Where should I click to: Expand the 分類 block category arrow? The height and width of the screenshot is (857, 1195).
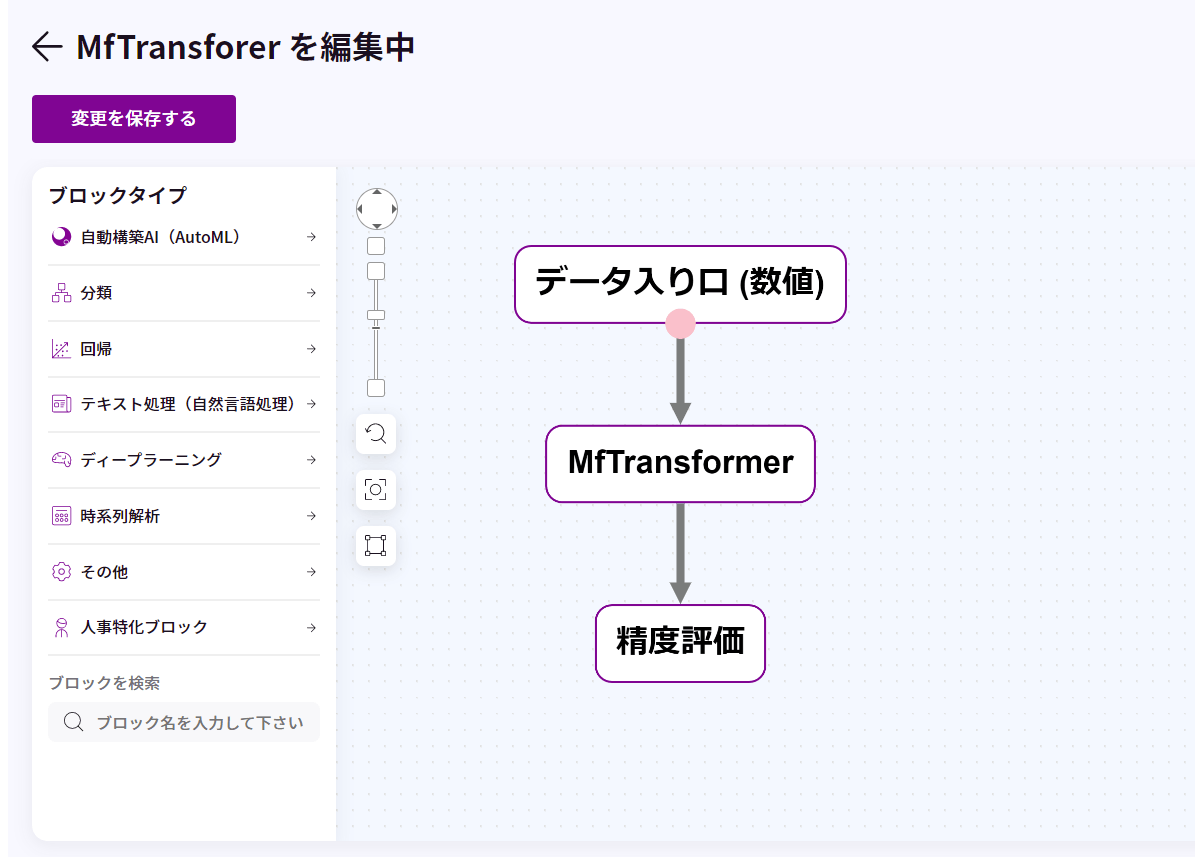[311, 293]
